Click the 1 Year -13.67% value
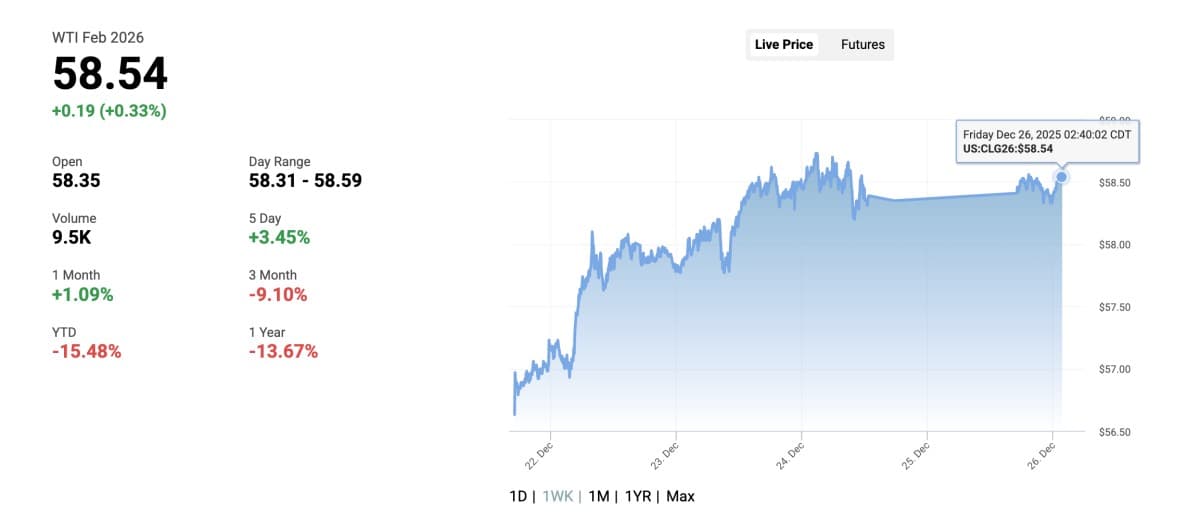Image resolution: width=1200 pixels, height=529 pixels. 283,351
